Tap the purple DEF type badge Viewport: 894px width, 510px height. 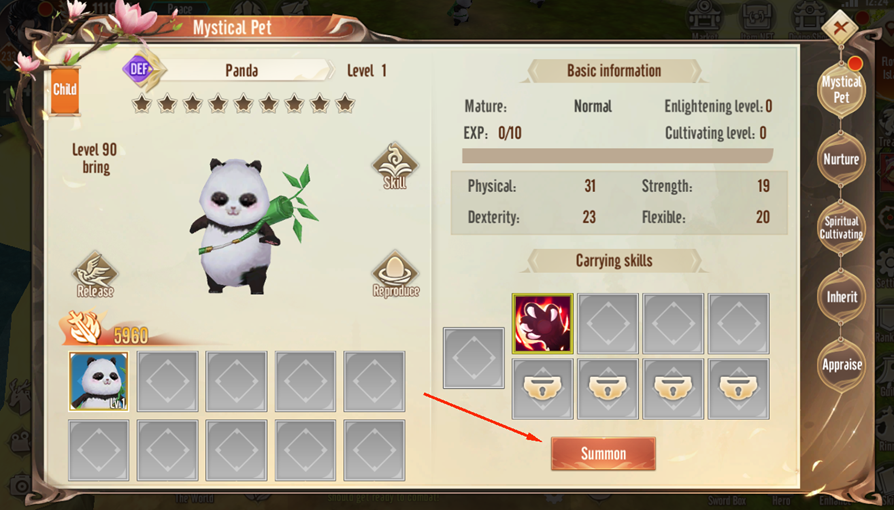pos(140,70)
